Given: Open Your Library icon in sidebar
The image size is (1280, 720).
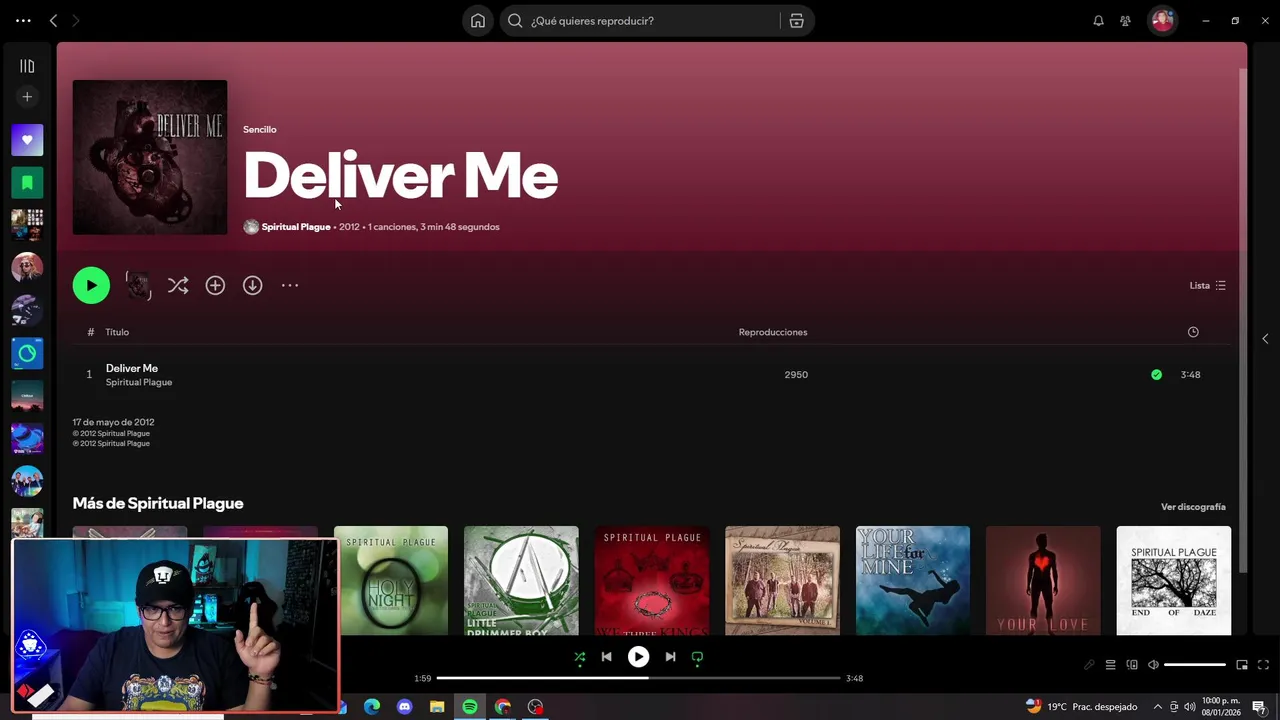Looking at the screenshot, I should tap(27, 66).
